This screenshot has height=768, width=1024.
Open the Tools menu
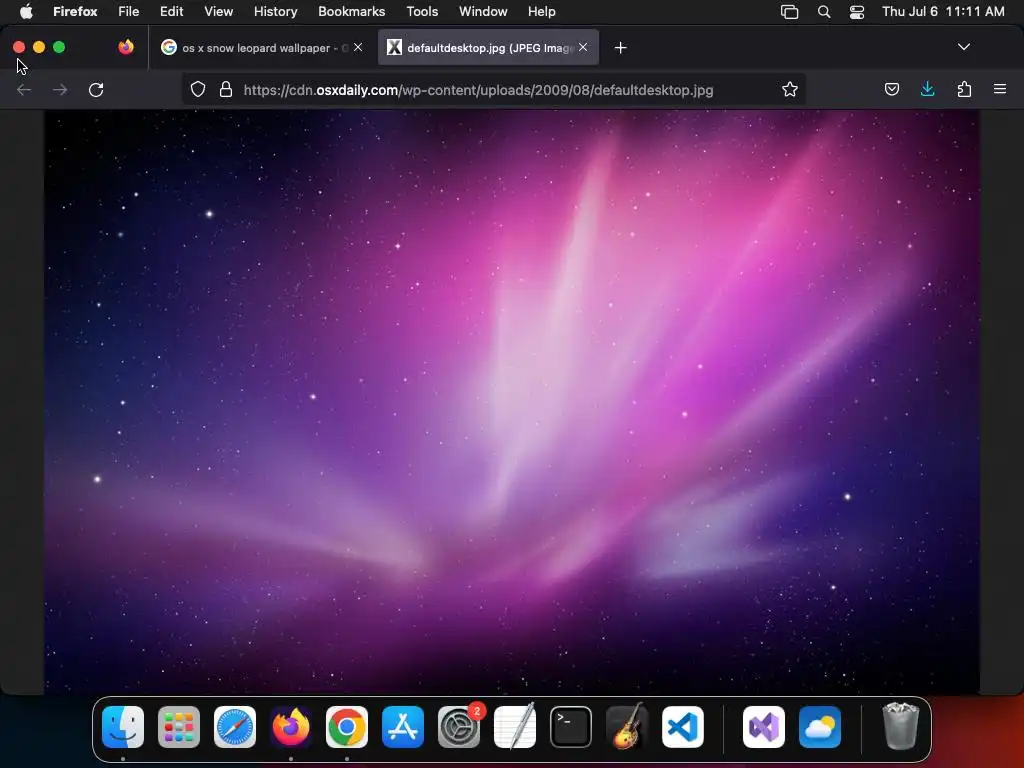click(422, 12)
